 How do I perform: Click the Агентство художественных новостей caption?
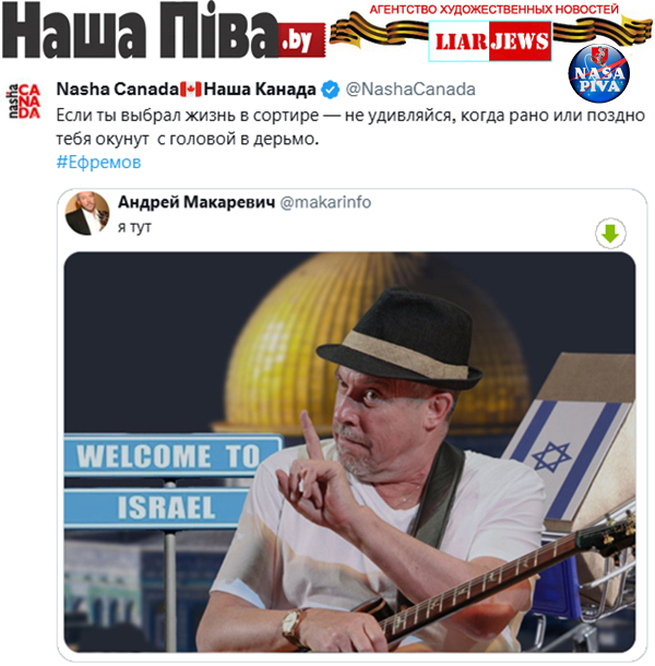pyautogui.click(x=494, y=9)
